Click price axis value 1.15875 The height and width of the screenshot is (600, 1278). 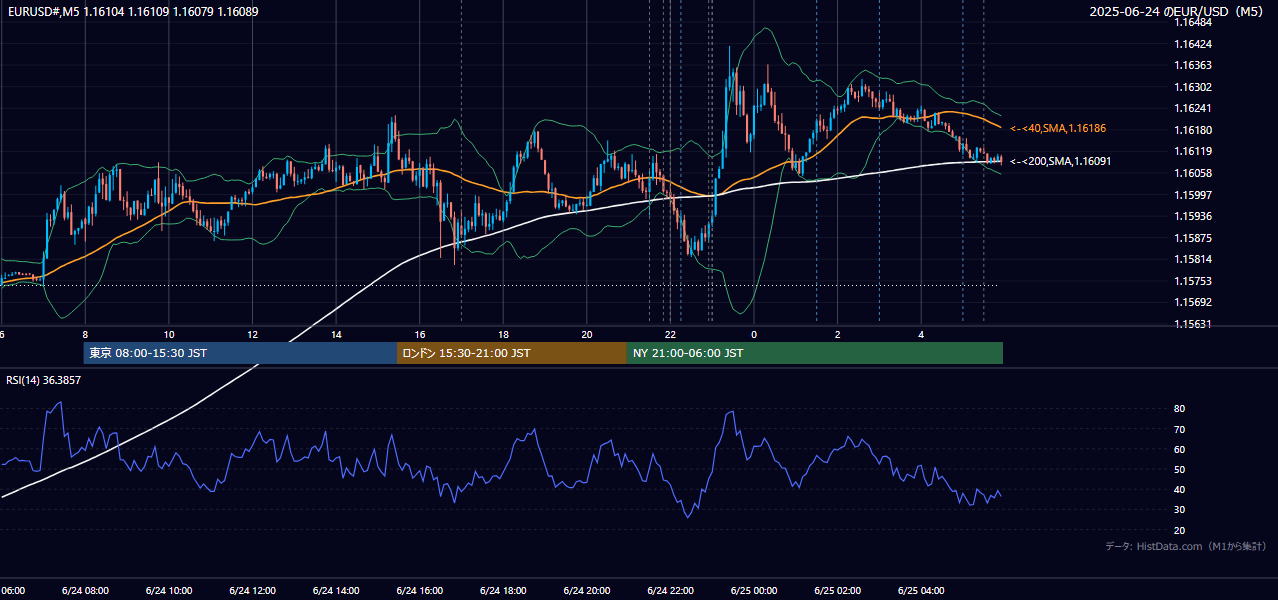click(1193, 238)
